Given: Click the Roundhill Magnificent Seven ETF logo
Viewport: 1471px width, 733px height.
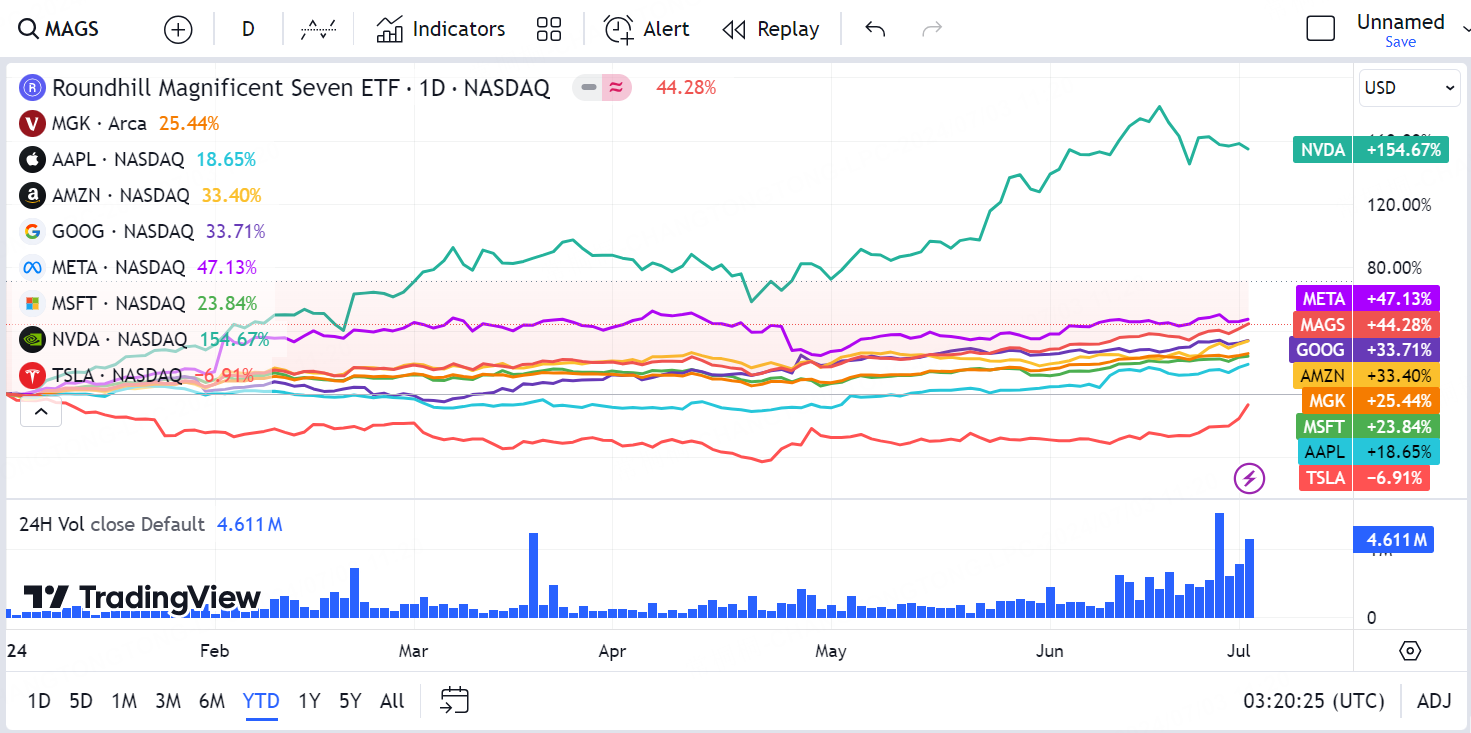Looking at the screenshot, I should tap(33, 88).
